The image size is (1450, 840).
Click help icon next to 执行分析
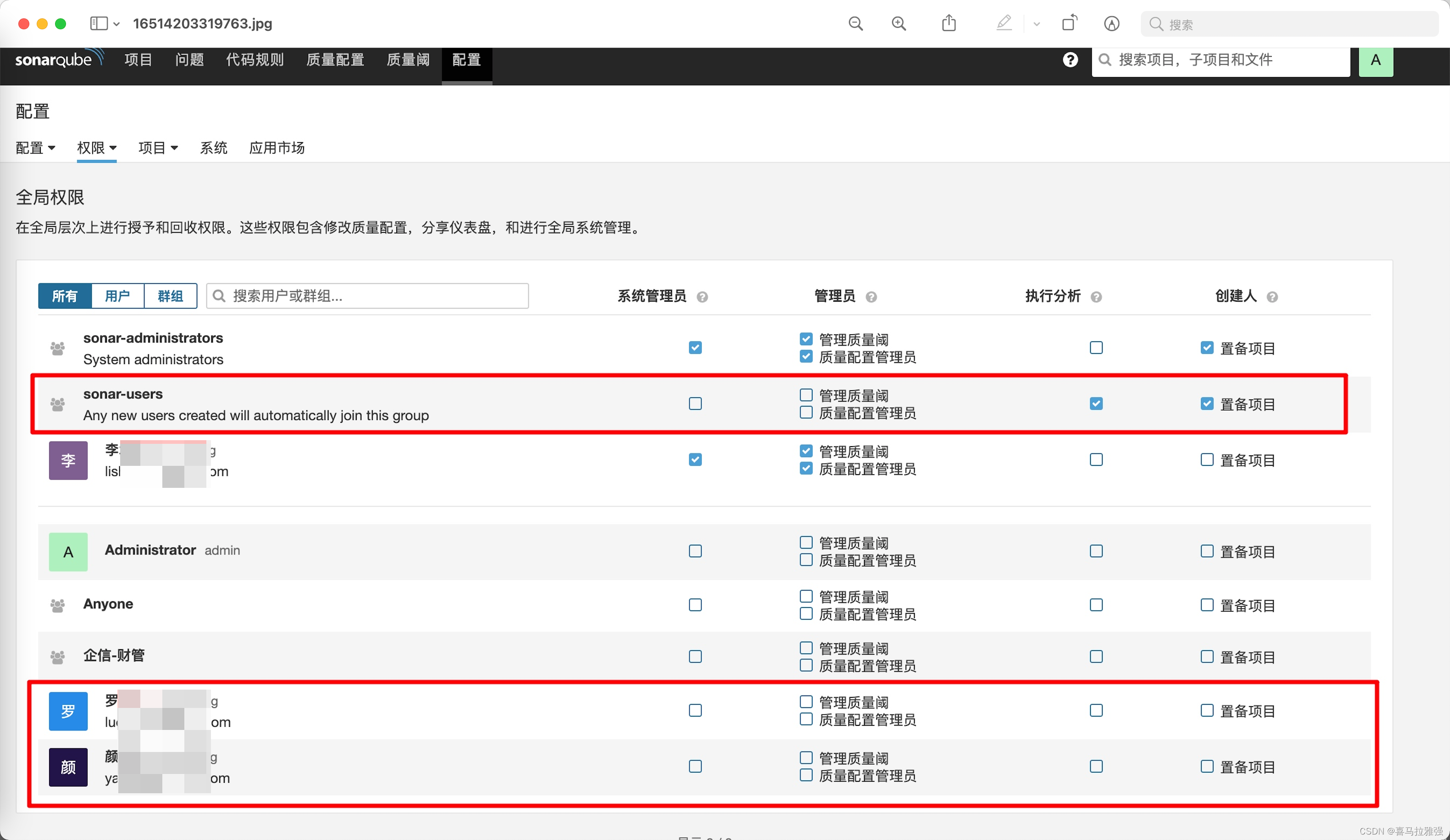tap(1096, 297)
